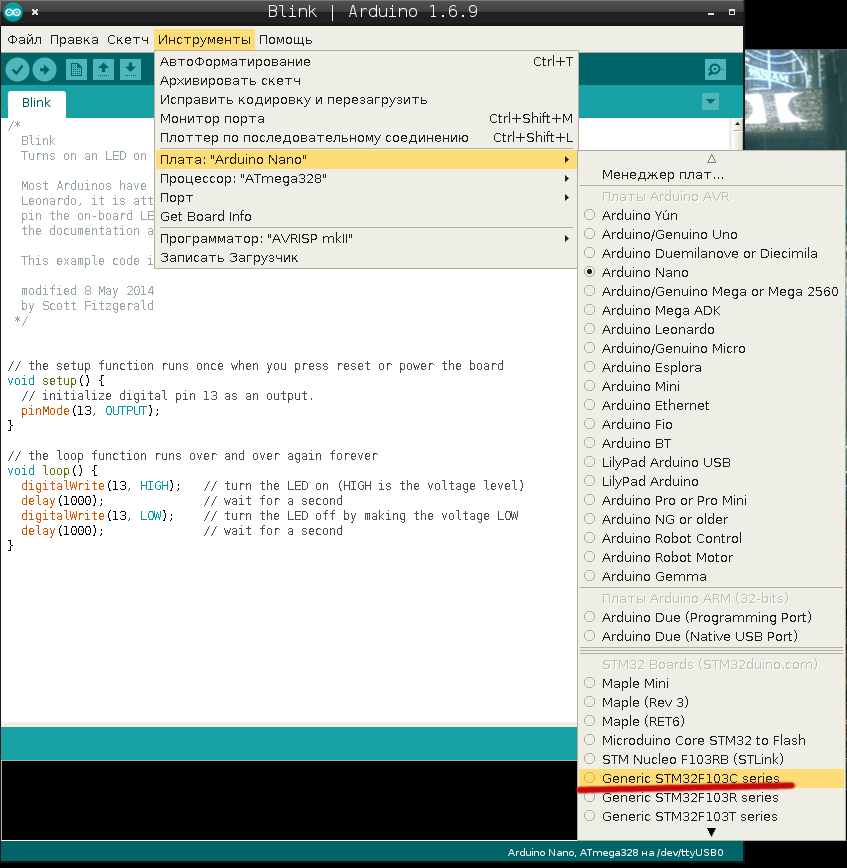Open the Правка menu

[x=74, y=40]
